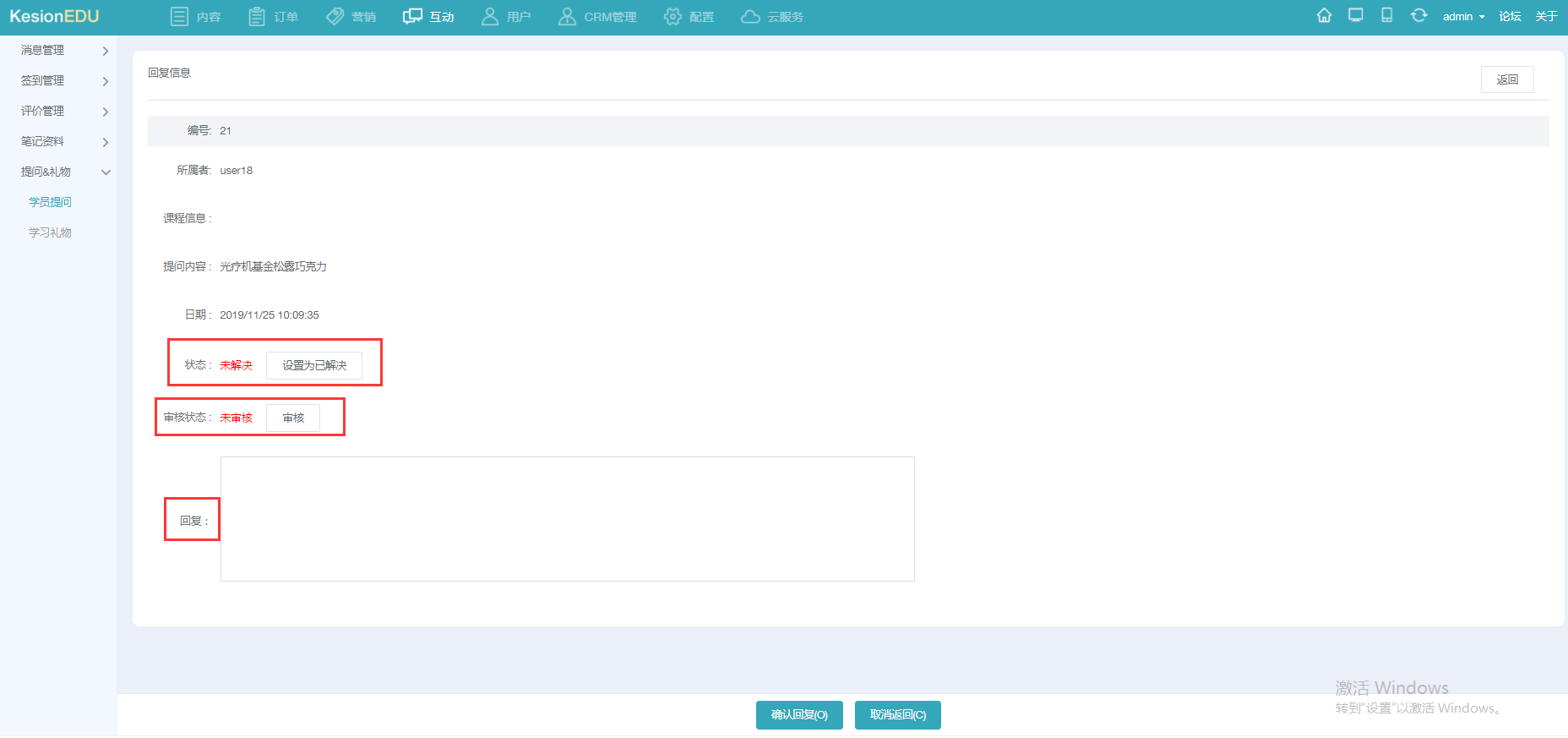Open the 订单 orders menu
1568x738 pixels.
pos(273,17)
